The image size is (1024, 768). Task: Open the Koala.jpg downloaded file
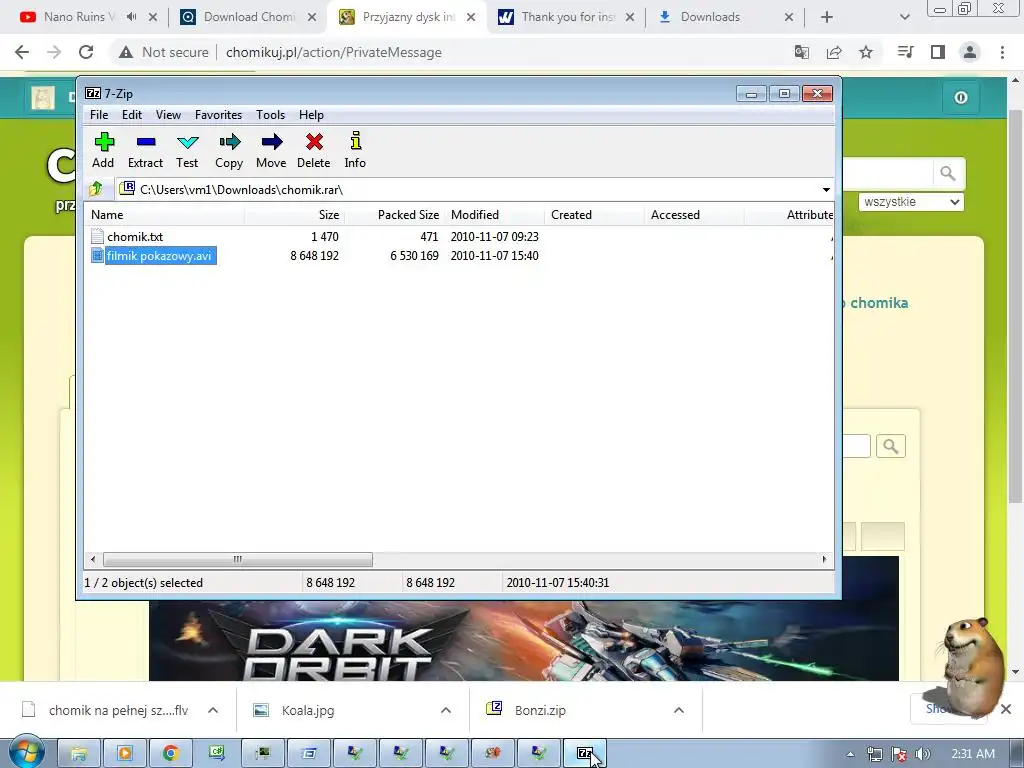click(308, 711)
